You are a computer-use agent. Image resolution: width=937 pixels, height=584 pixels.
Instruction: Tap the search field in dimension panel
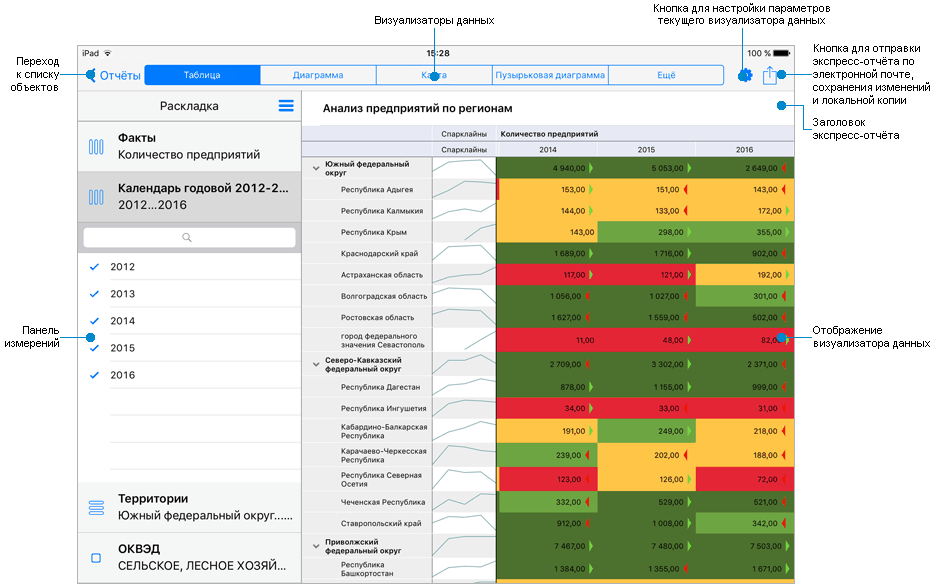pyautogui.click(x=189, y=238)
